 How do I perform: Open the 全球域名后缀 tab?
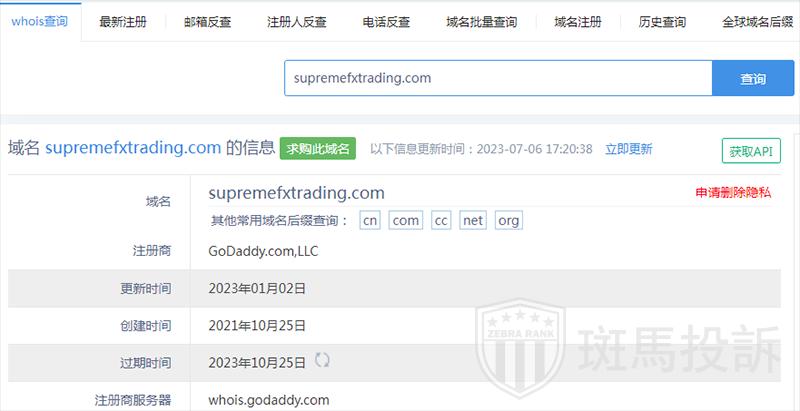(x=759, y=22)
